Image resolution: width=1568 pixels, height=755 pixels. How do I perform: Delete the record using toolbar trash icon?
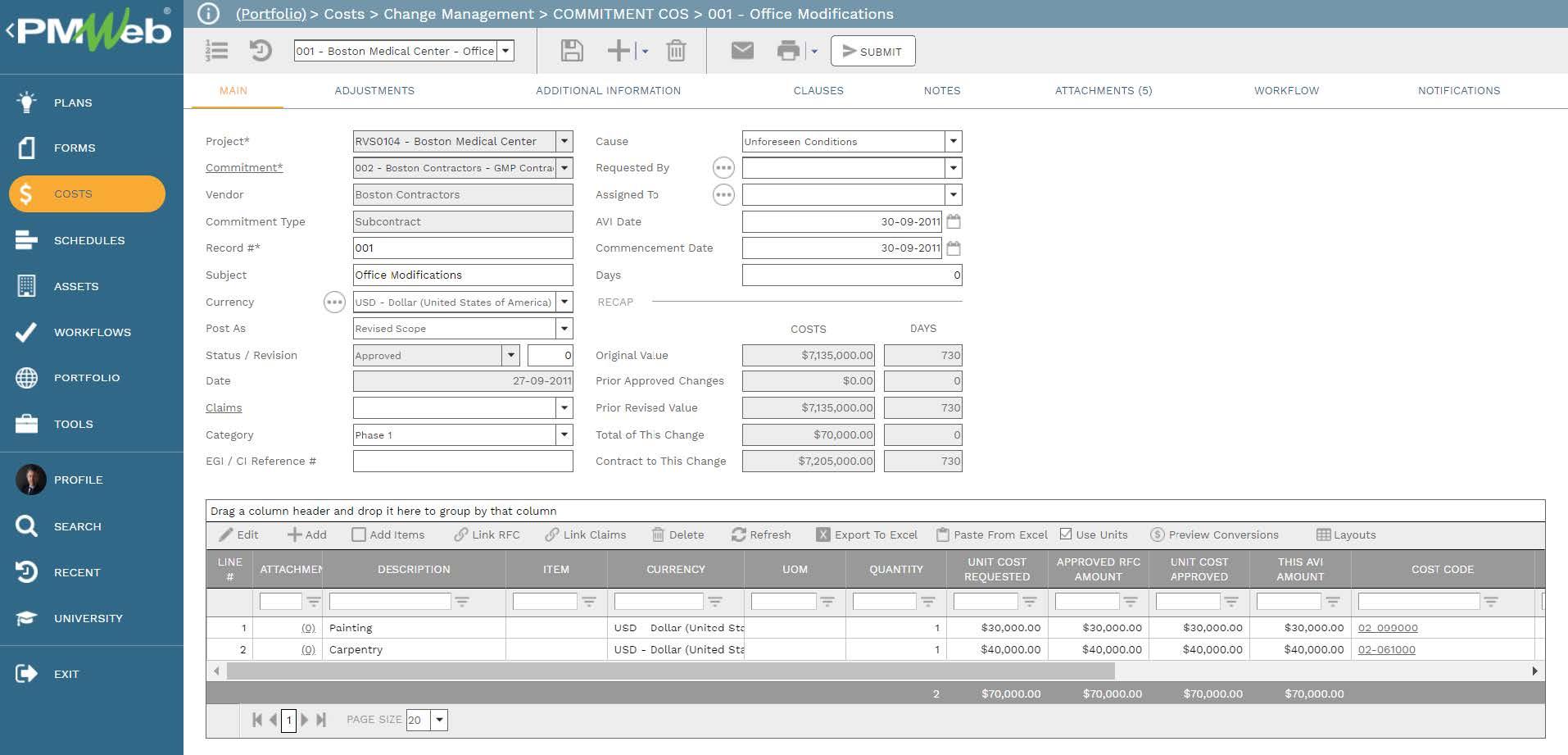(x=676, y=51)
